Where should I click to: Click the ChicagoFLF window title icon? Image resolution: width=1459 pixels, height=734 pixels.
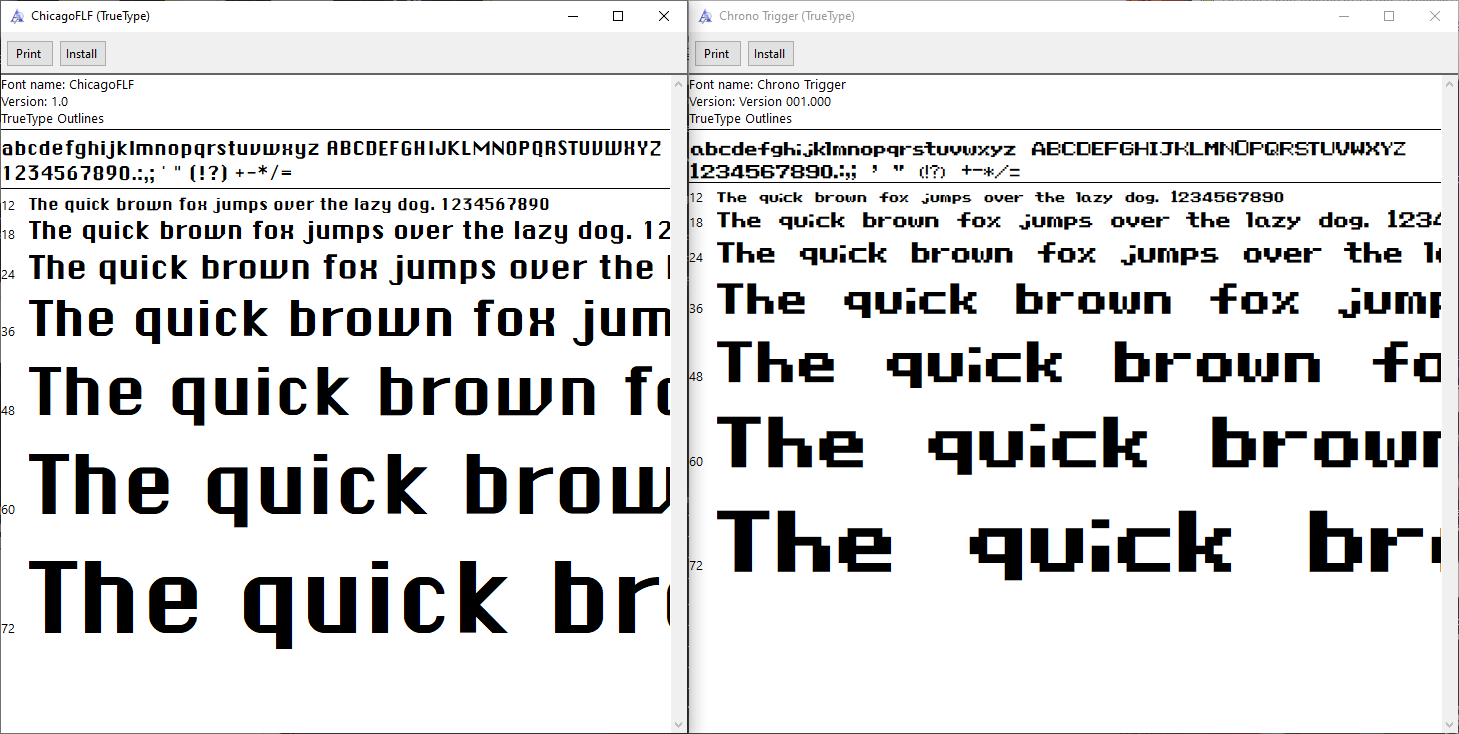point(17,16)
